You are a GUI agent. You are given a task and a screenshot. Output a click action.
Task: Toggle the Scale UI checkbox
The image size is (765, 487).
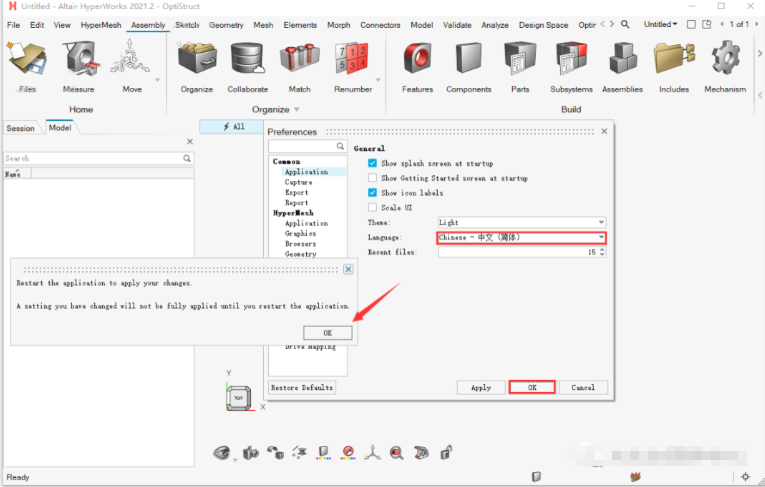pyautogui.click(x=373, y=207)
